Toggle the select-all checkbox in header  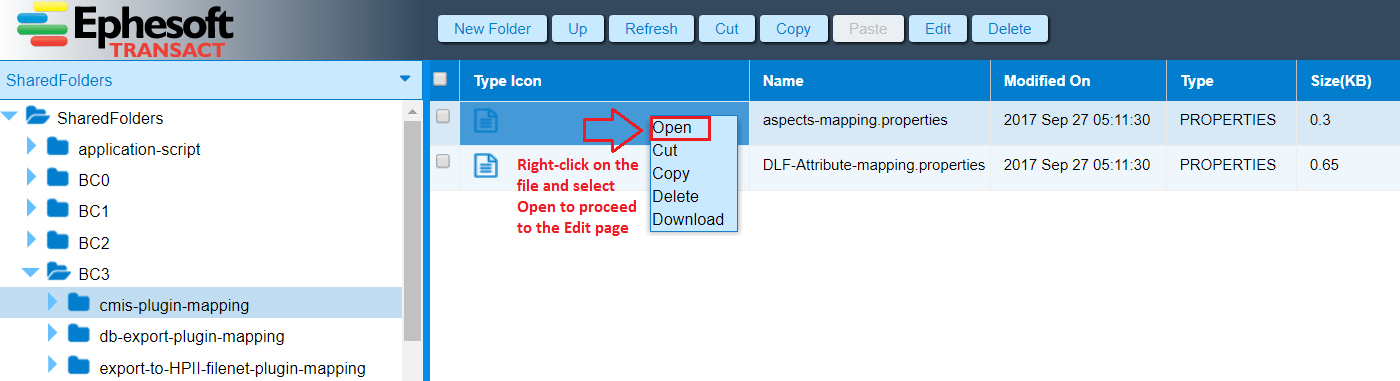(439, 79)
